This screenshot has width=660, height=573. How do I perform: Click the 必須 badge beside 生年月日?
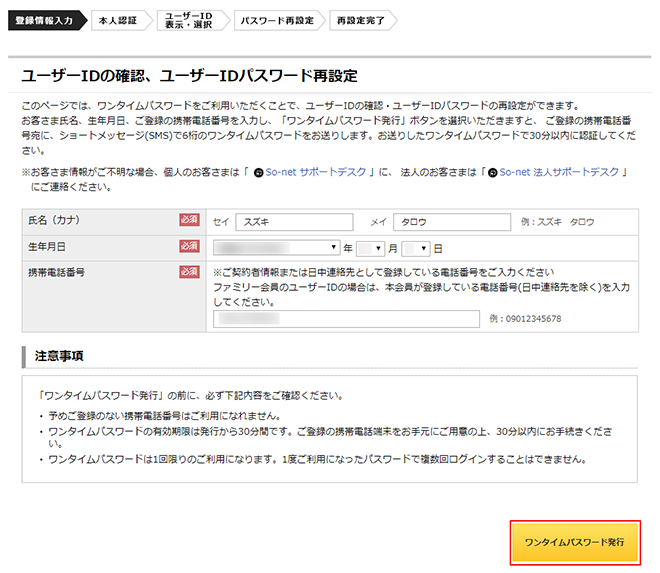tap(189, 246)
